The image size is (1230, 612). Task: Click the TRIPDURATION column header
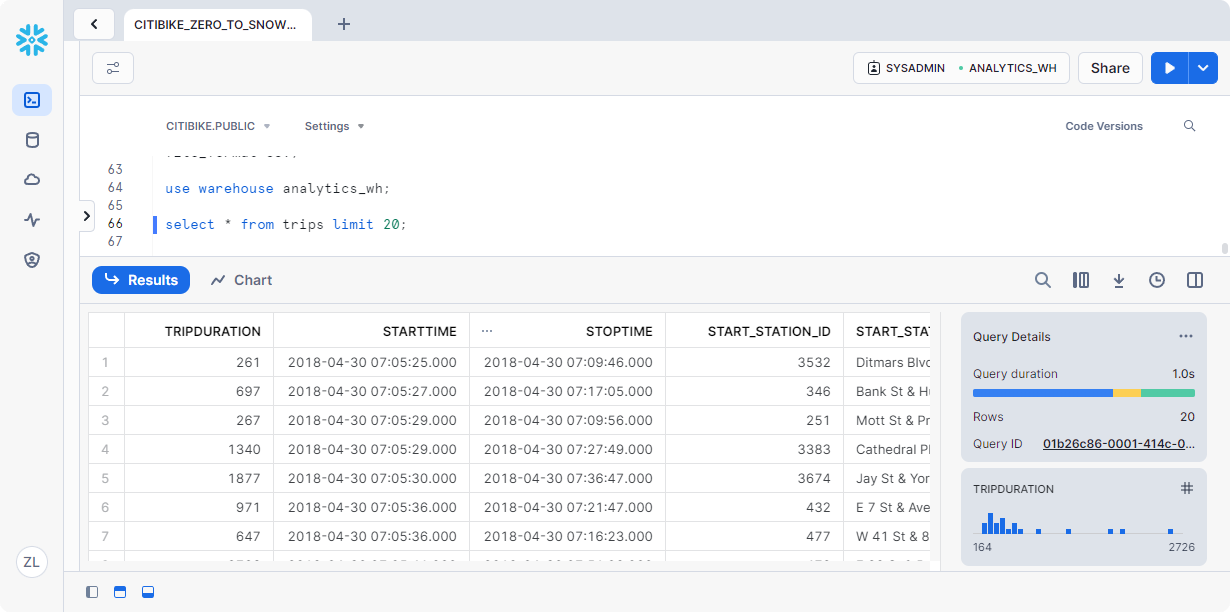point(212,331)
